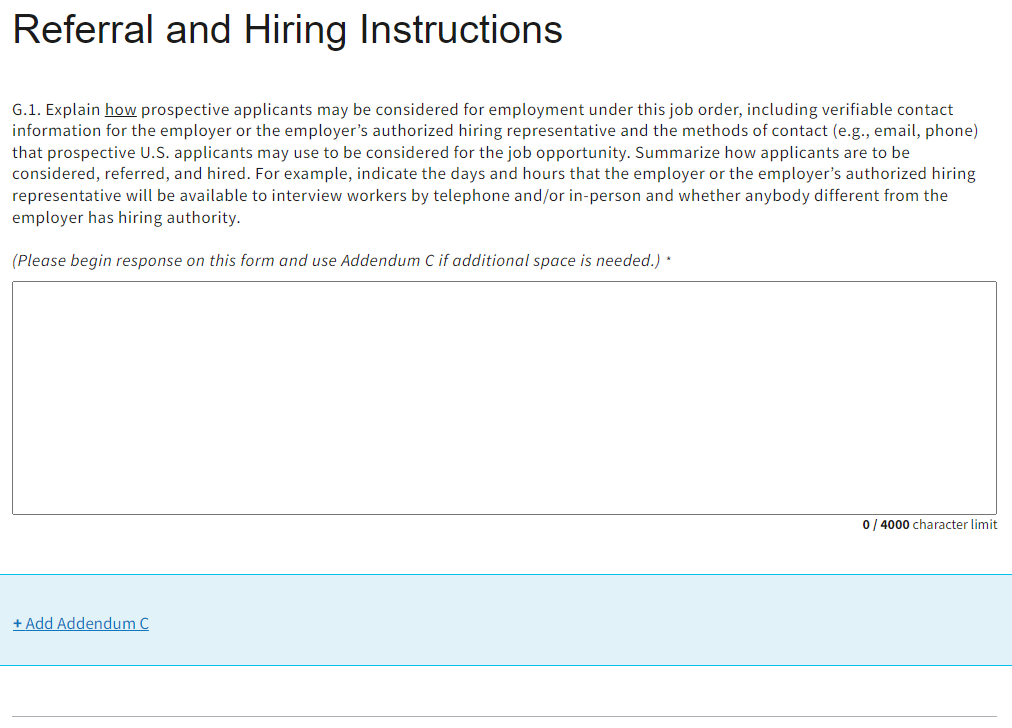1012x728 pixels.
Task: Click the phrase "considered, referred, and hired"
Action: [x=128, y=174]
